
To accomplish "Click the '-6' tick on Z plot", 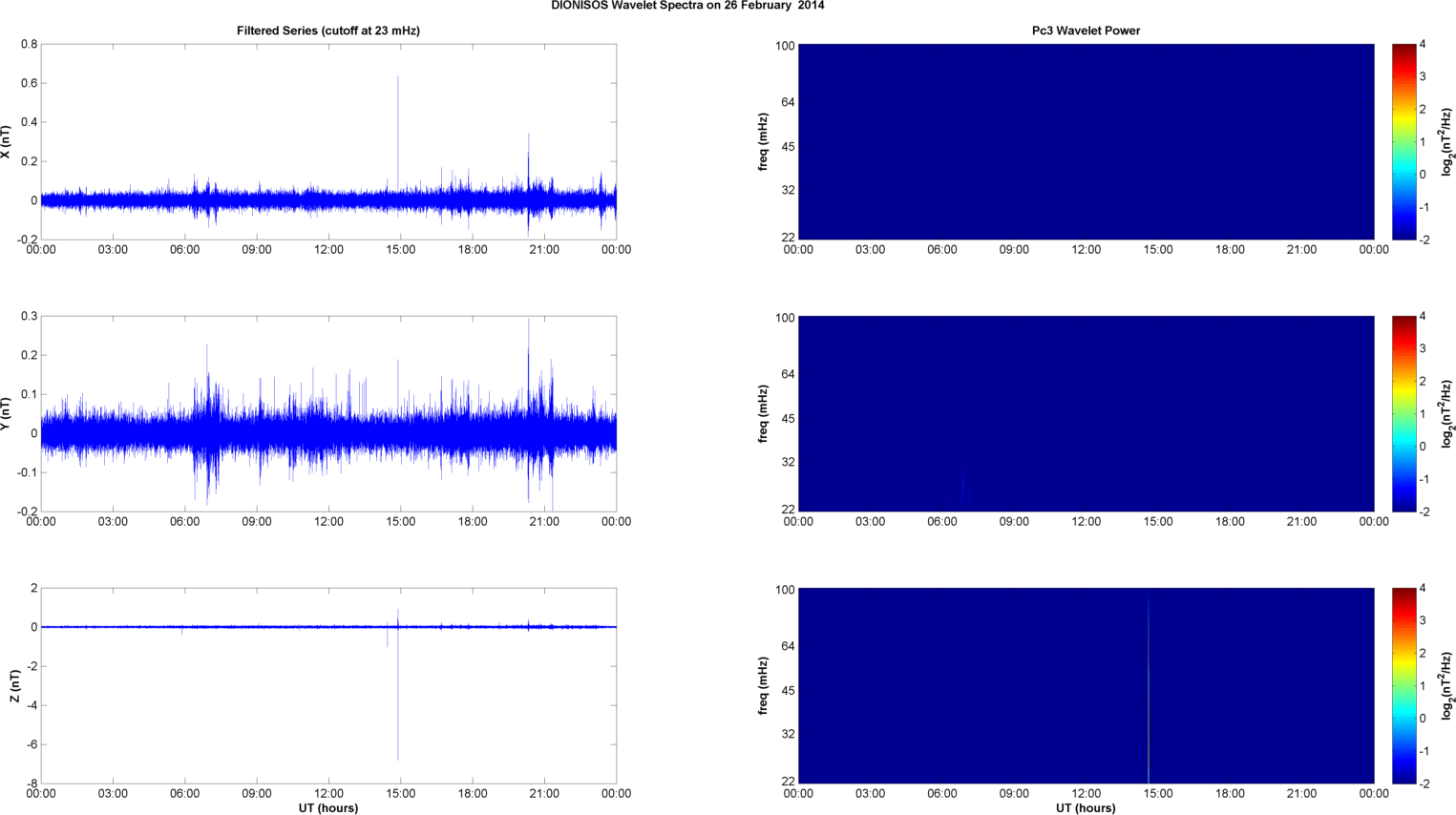I will coord(32,745).
